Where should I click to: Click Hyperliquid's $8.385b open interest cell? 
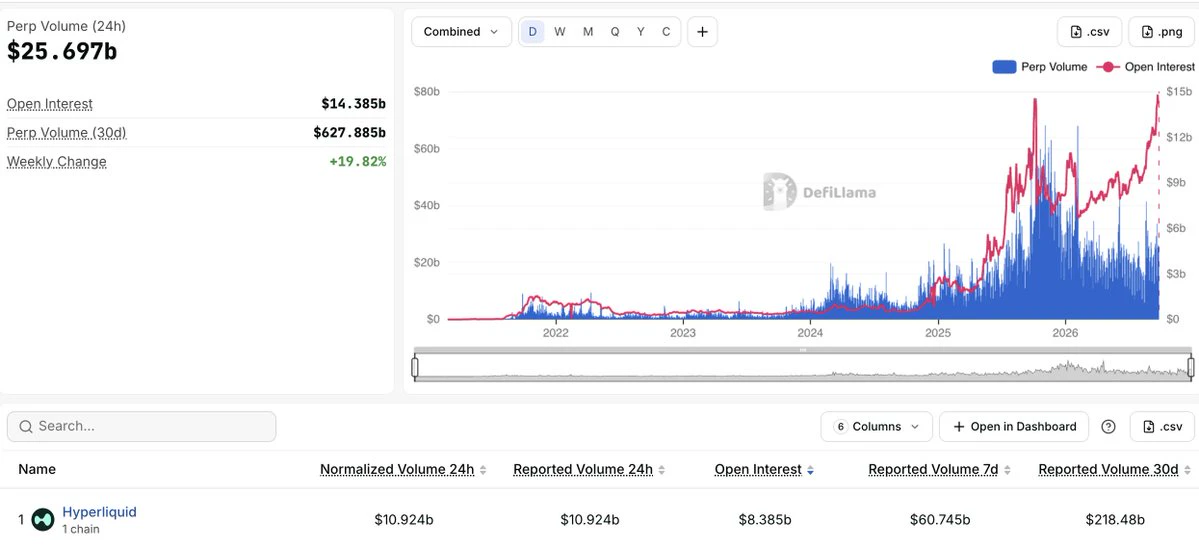pyautogui.click(x=765, y=520)
